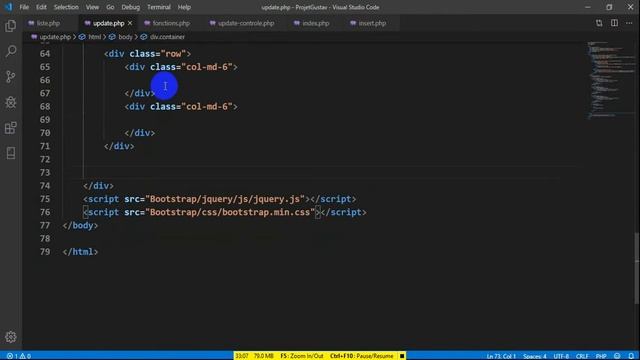
Task: Click the errors and warnings status indicator
Action: [x=19, y=356]
